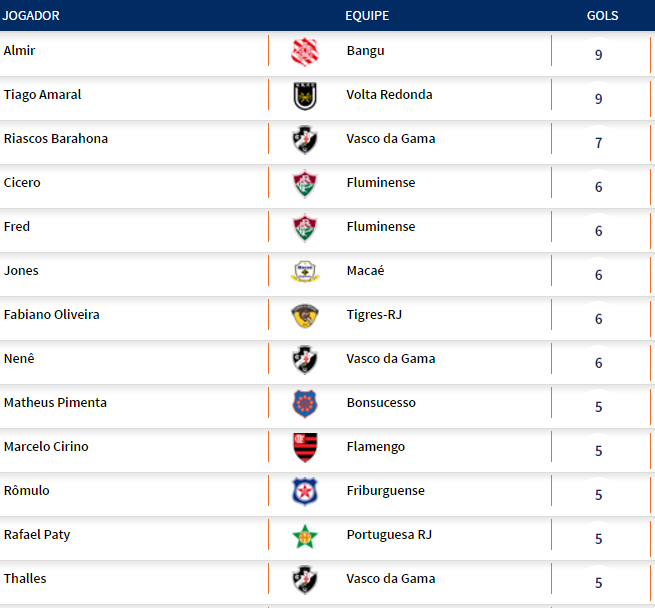
Task: Click the player name Rafael Paty
Action: click(37, 535)
